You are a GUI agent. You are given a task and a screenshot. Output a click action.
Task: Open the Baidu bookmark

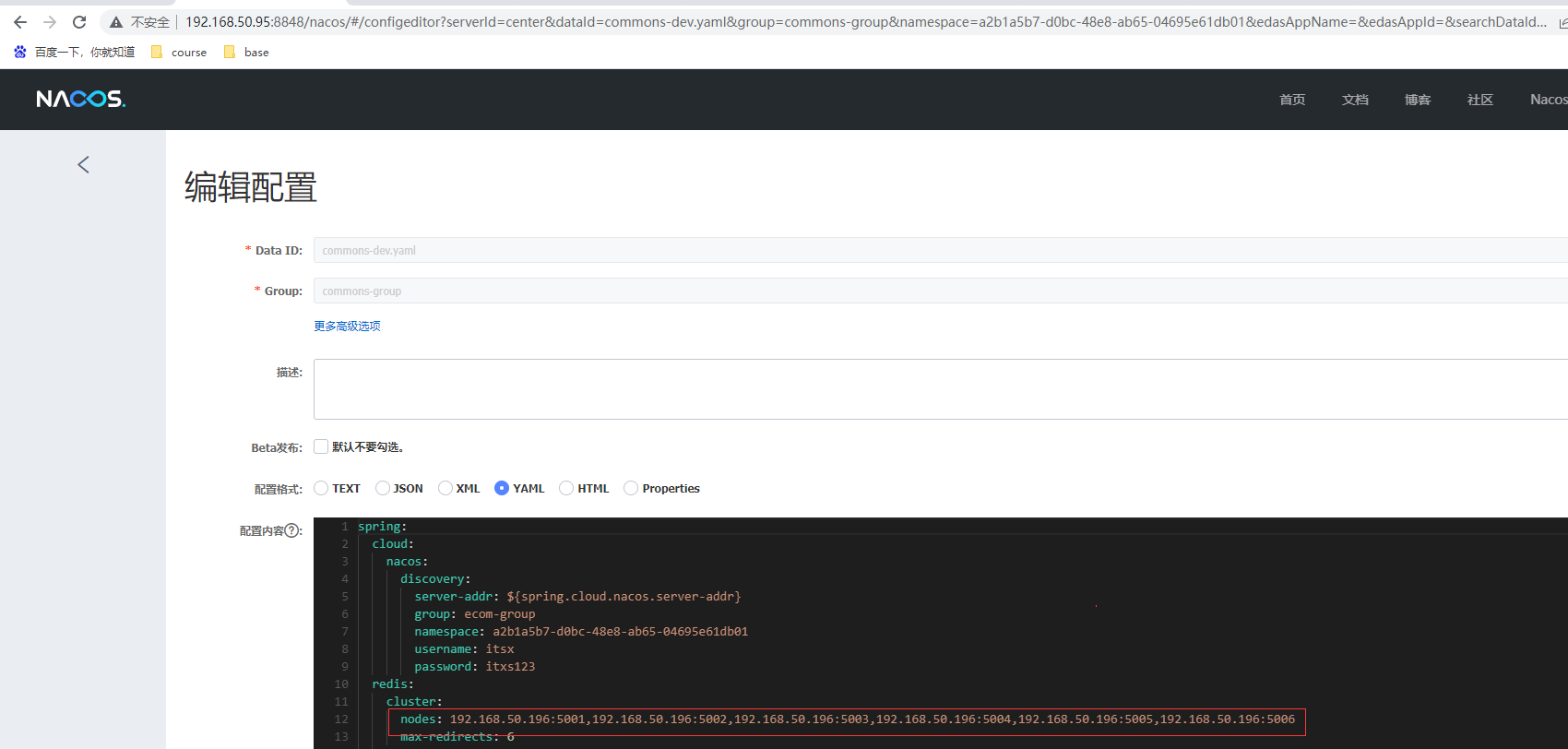pos(74,53)
